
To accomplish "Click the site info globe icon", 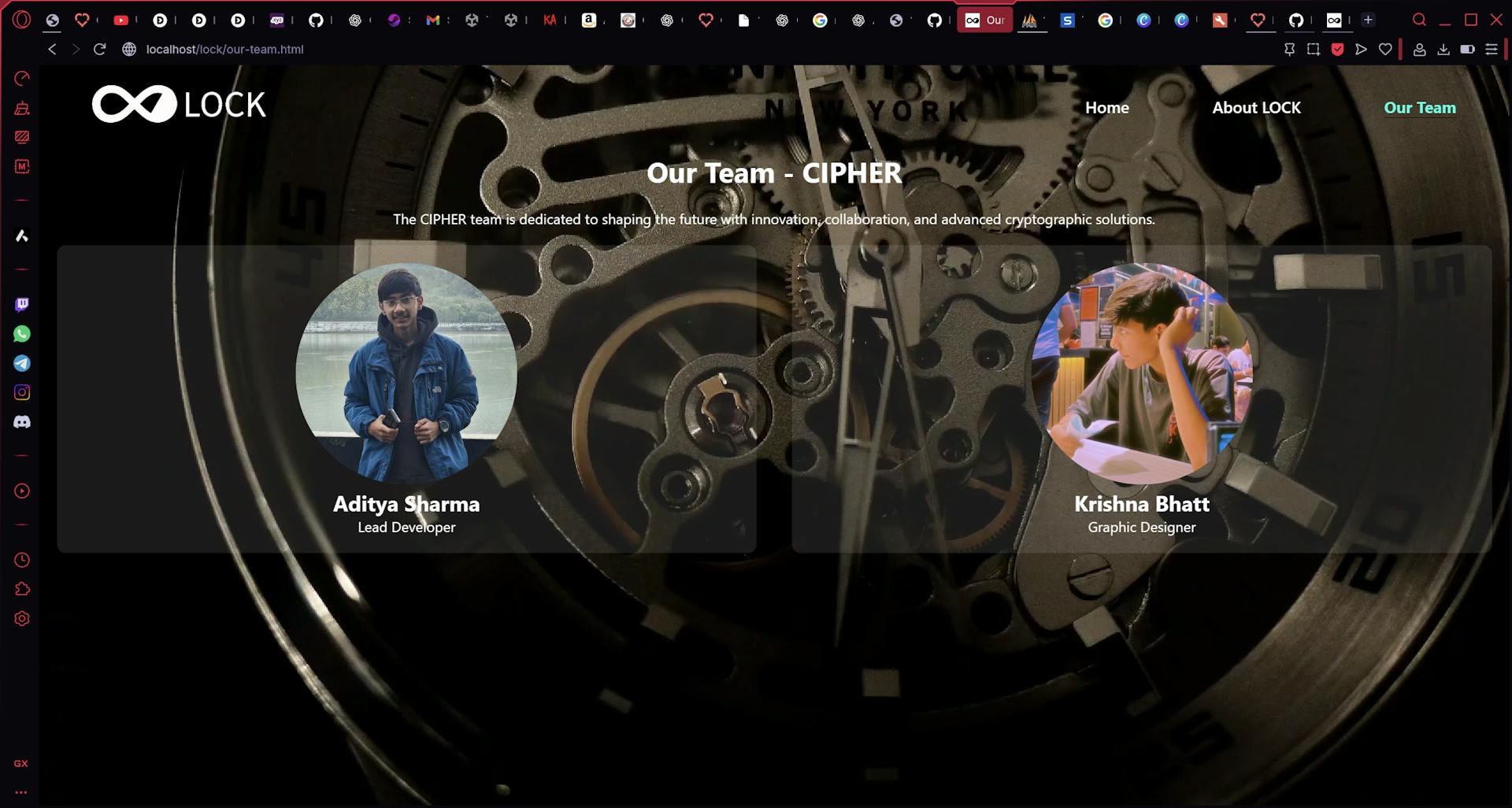I will [x=129, y=49].
